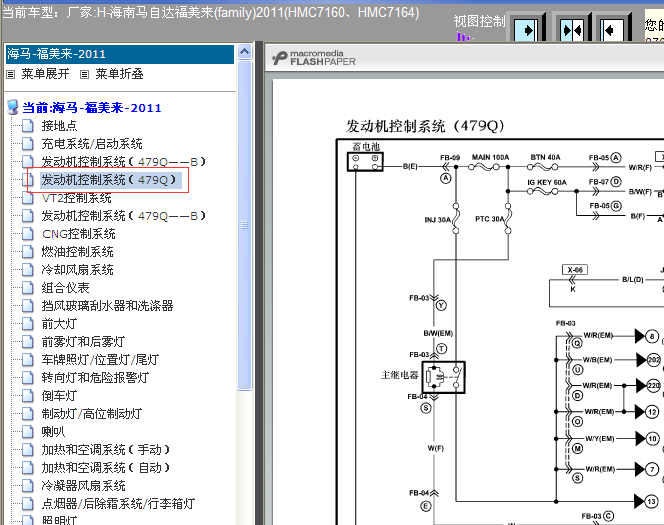The image size is (664, 525).
Task: Open 充电系统/启动系统 diagram
Action: pos(92,144)
